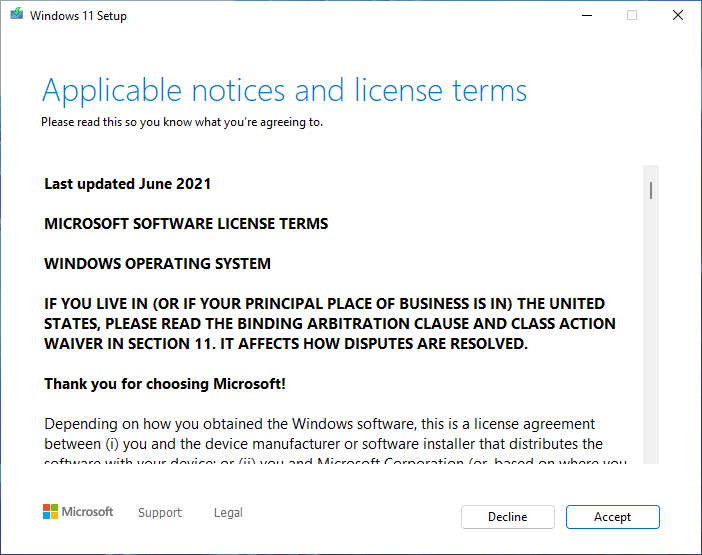Click the "WINDOWS OPERATING SYSTEM" line
This screenshot has width=702, height=555.
157,264
